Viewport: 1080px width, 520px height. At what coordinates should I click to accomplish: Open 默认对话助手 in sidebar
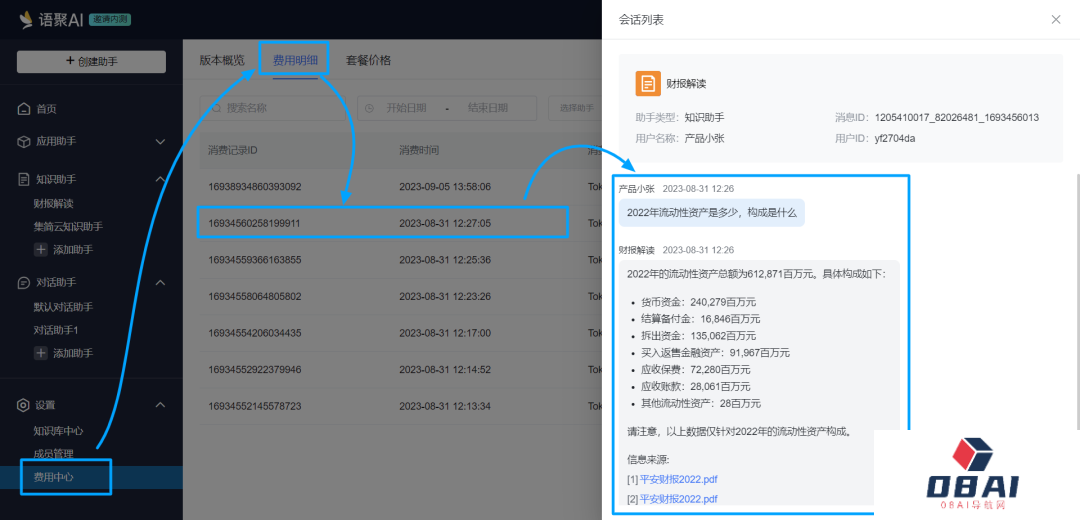click(63, 306)
